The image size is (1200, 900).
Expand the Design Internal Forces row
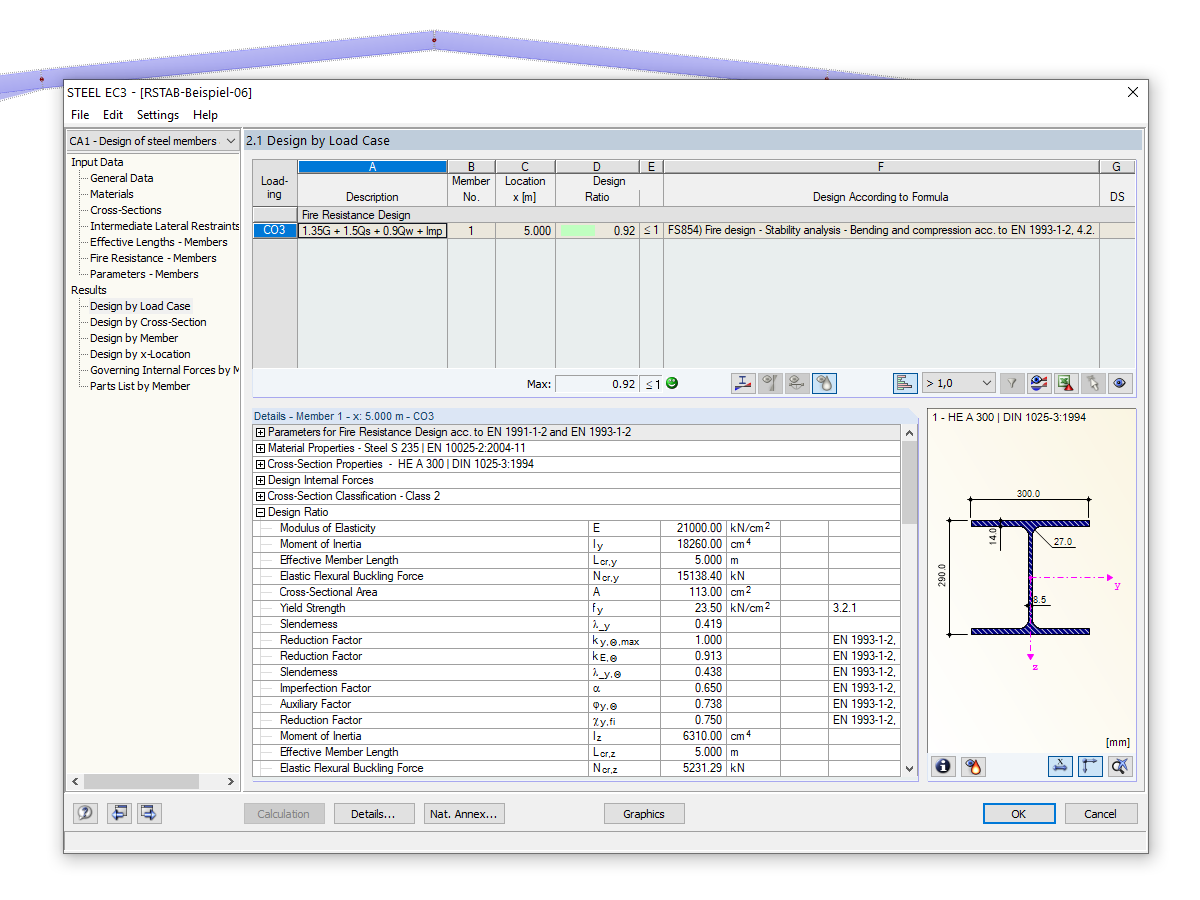[261, 480]
